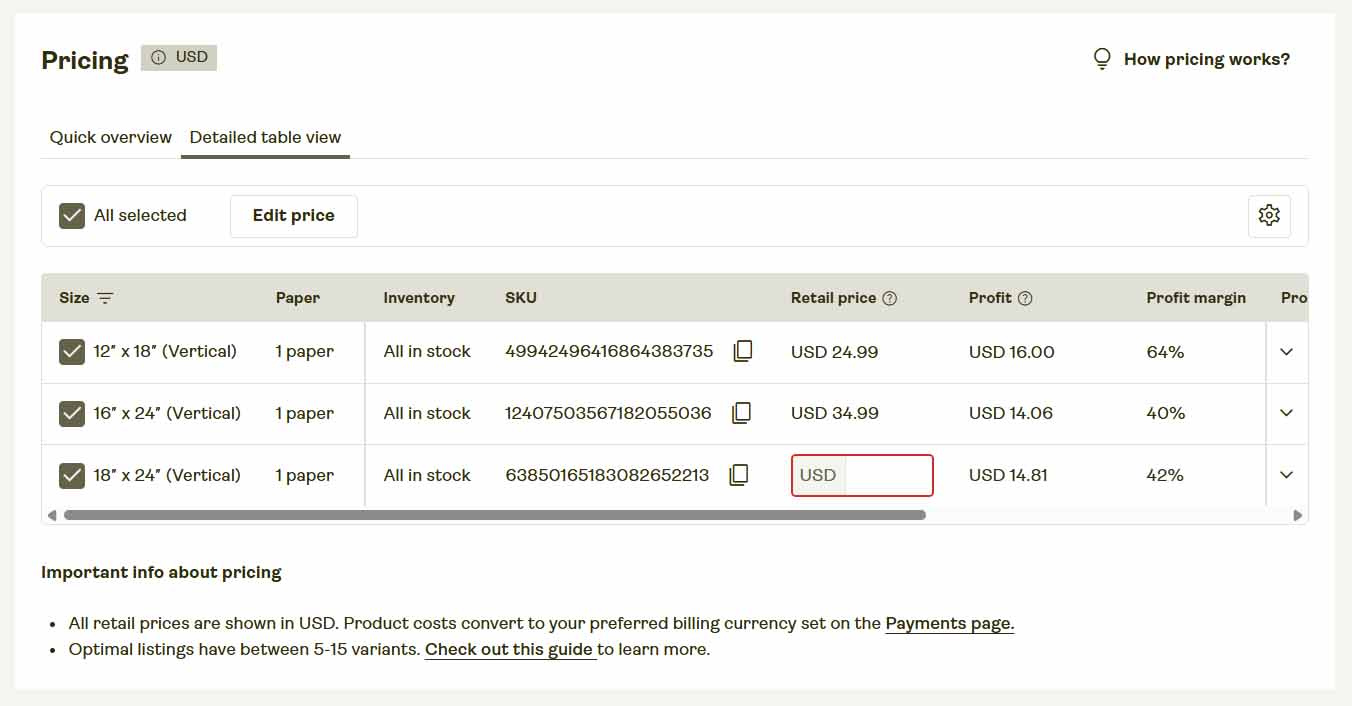Image resolution: width=1352 pixels, height=706 pixels.
Task: Open the Size column filter
Action: pos(103,298)
